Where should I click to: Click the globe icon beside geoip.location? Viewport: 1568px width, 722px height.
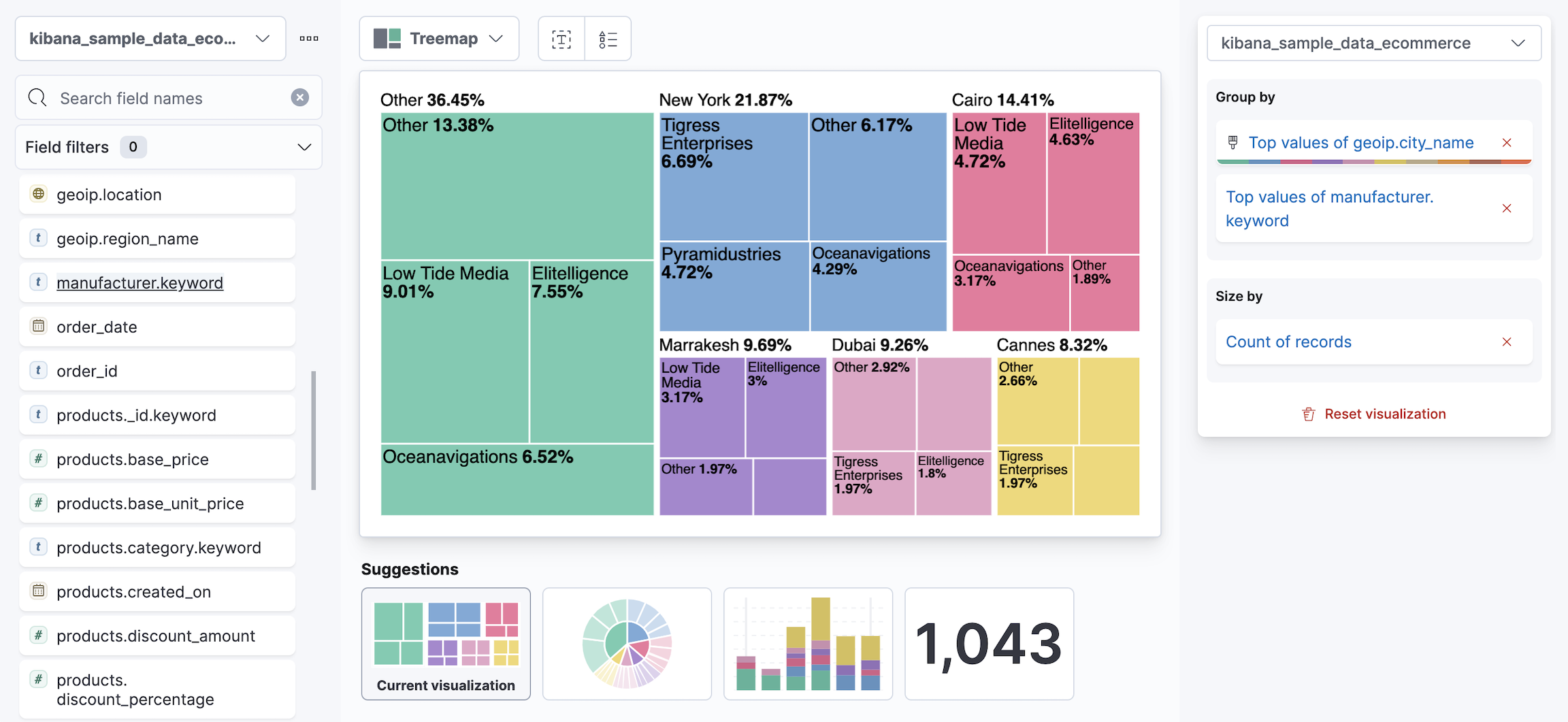pyautogui.click(x=39, y=194)
